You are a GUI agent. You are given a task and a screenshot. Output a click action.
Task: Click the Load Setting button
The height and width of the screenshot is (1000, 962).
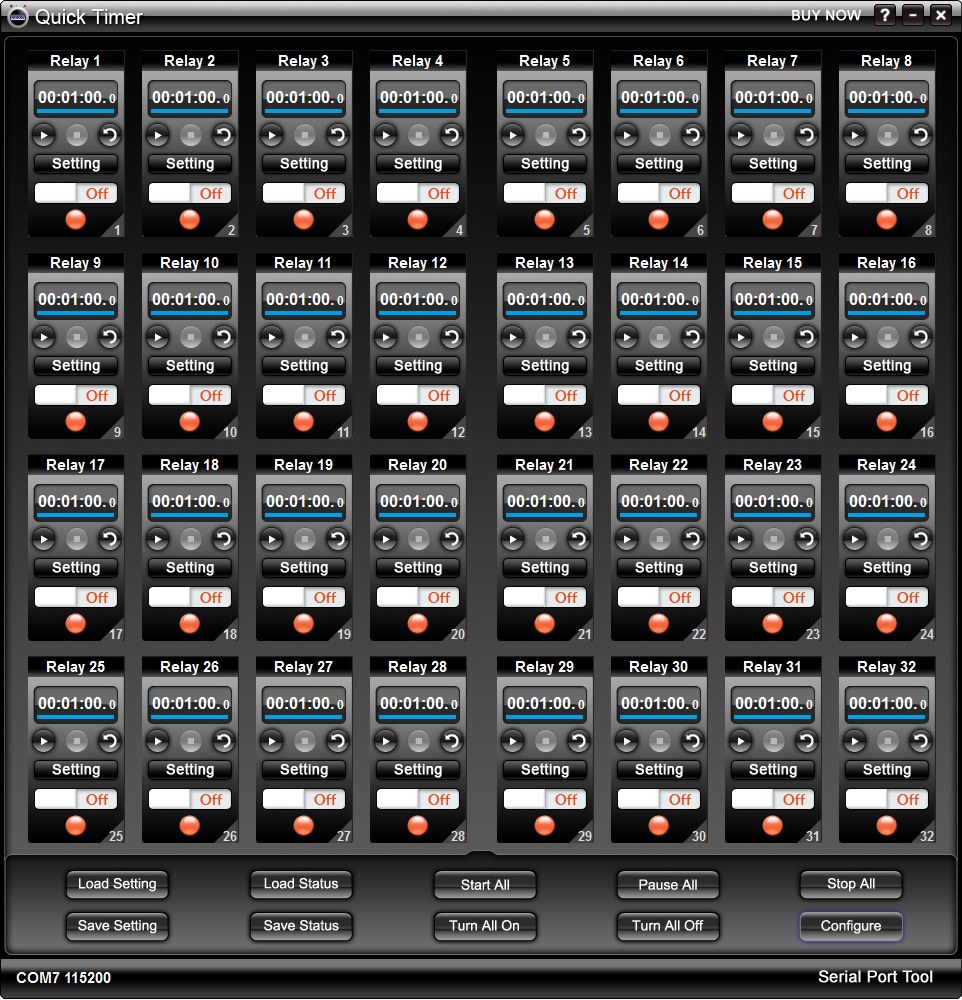tap(117, 884)
